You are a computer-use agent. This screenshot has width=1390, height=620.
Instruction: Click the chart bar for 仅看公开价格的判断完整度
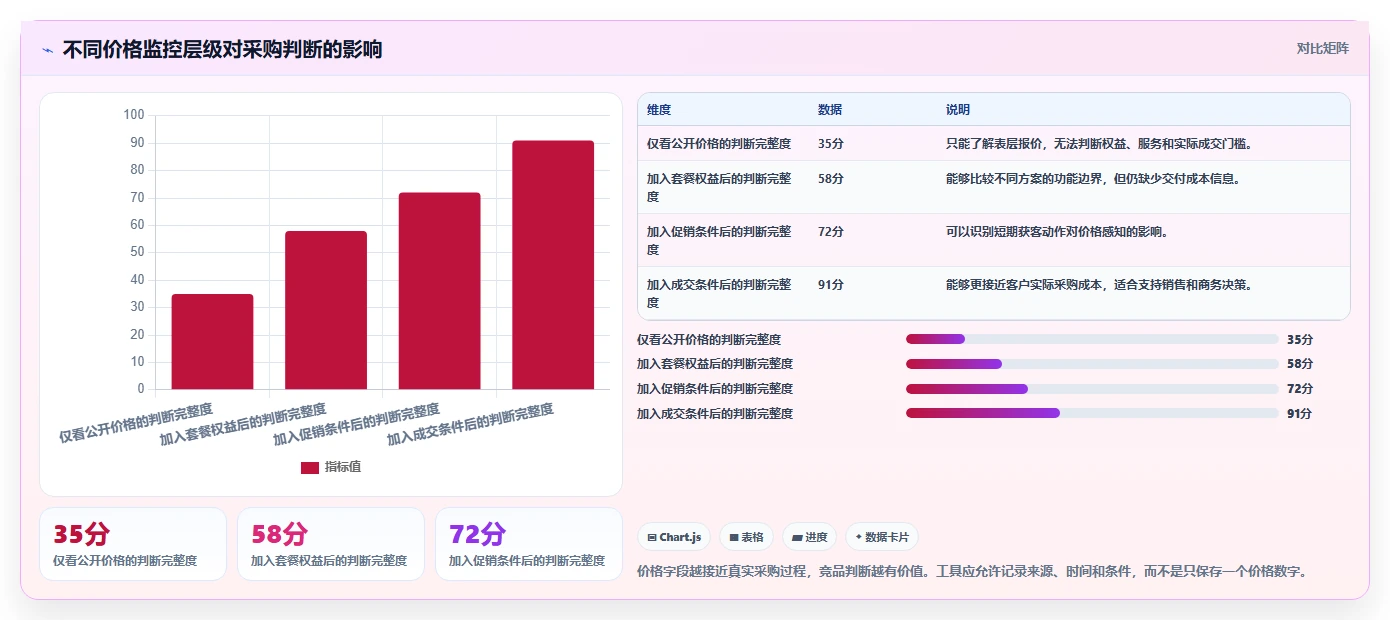pos(212,341)
